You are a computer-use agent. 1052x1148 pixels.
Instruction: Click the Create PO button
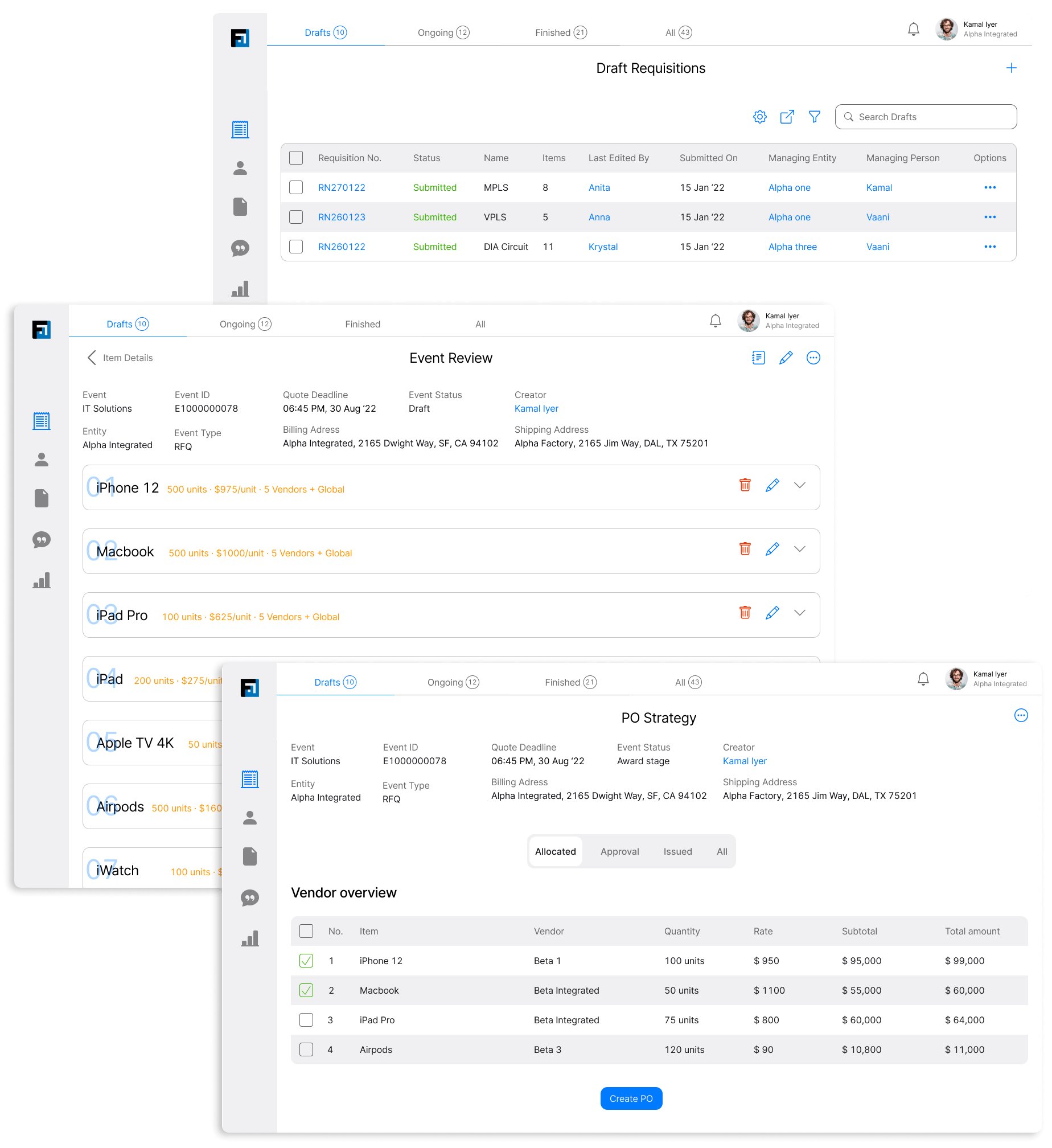pyautogui.click(x=631, y=1098)
